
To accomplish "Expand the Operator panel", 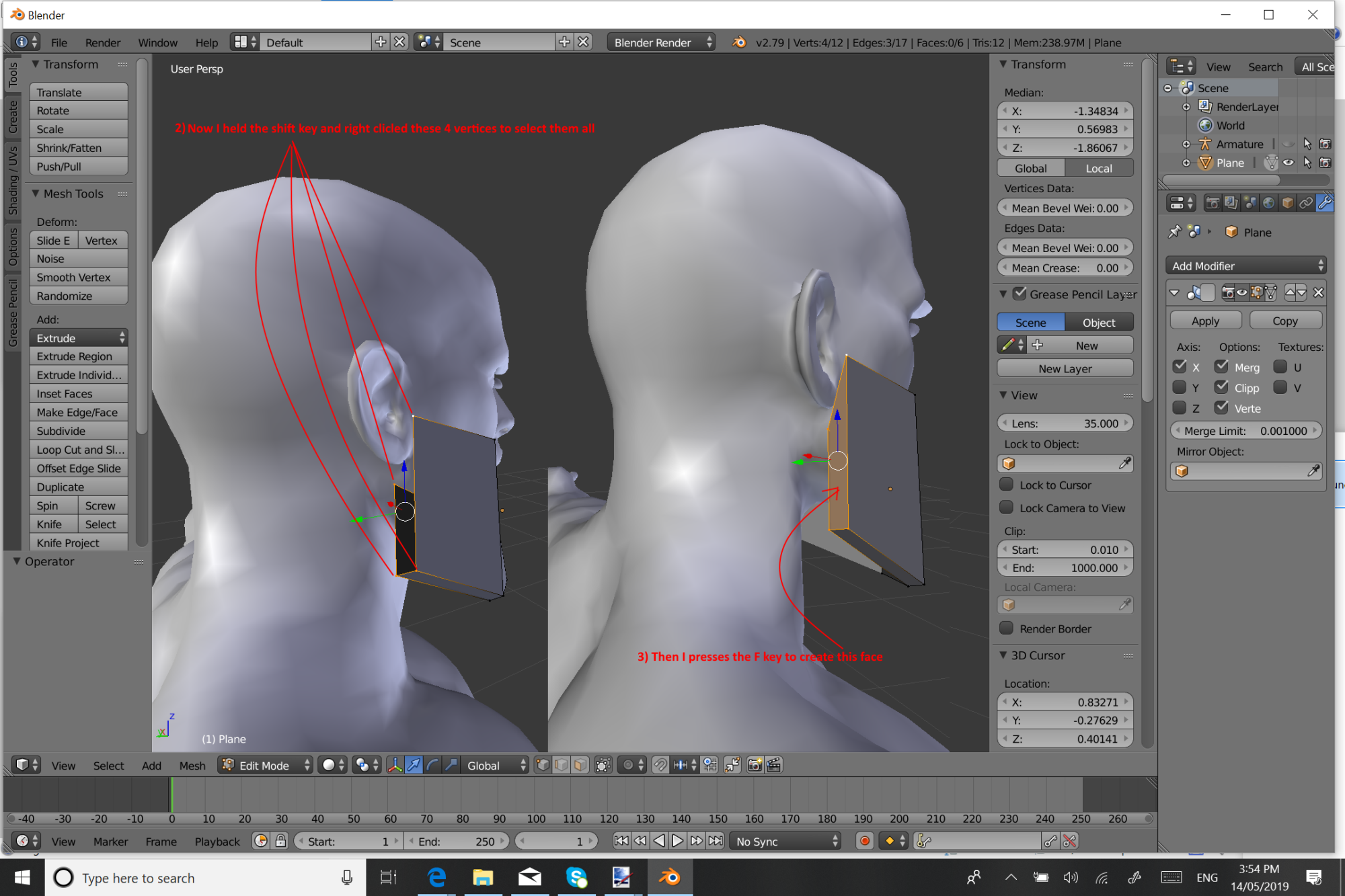I will click(17, 561).
